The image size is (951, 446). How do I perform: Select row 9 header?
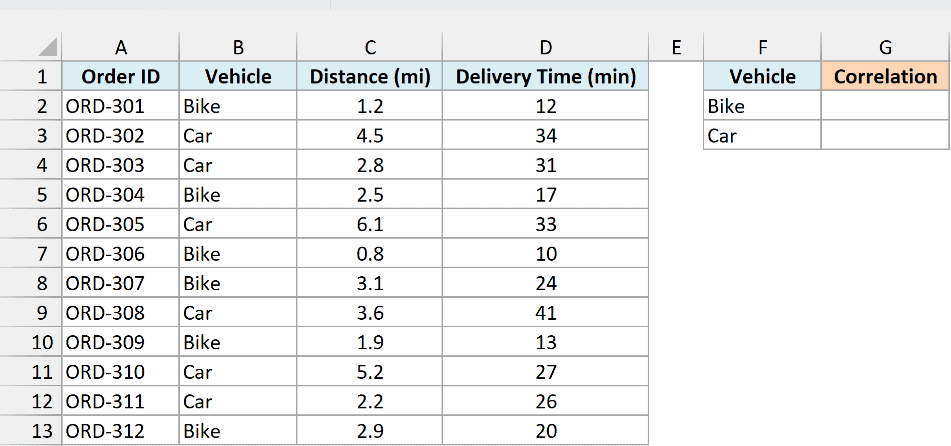(31, 313)
